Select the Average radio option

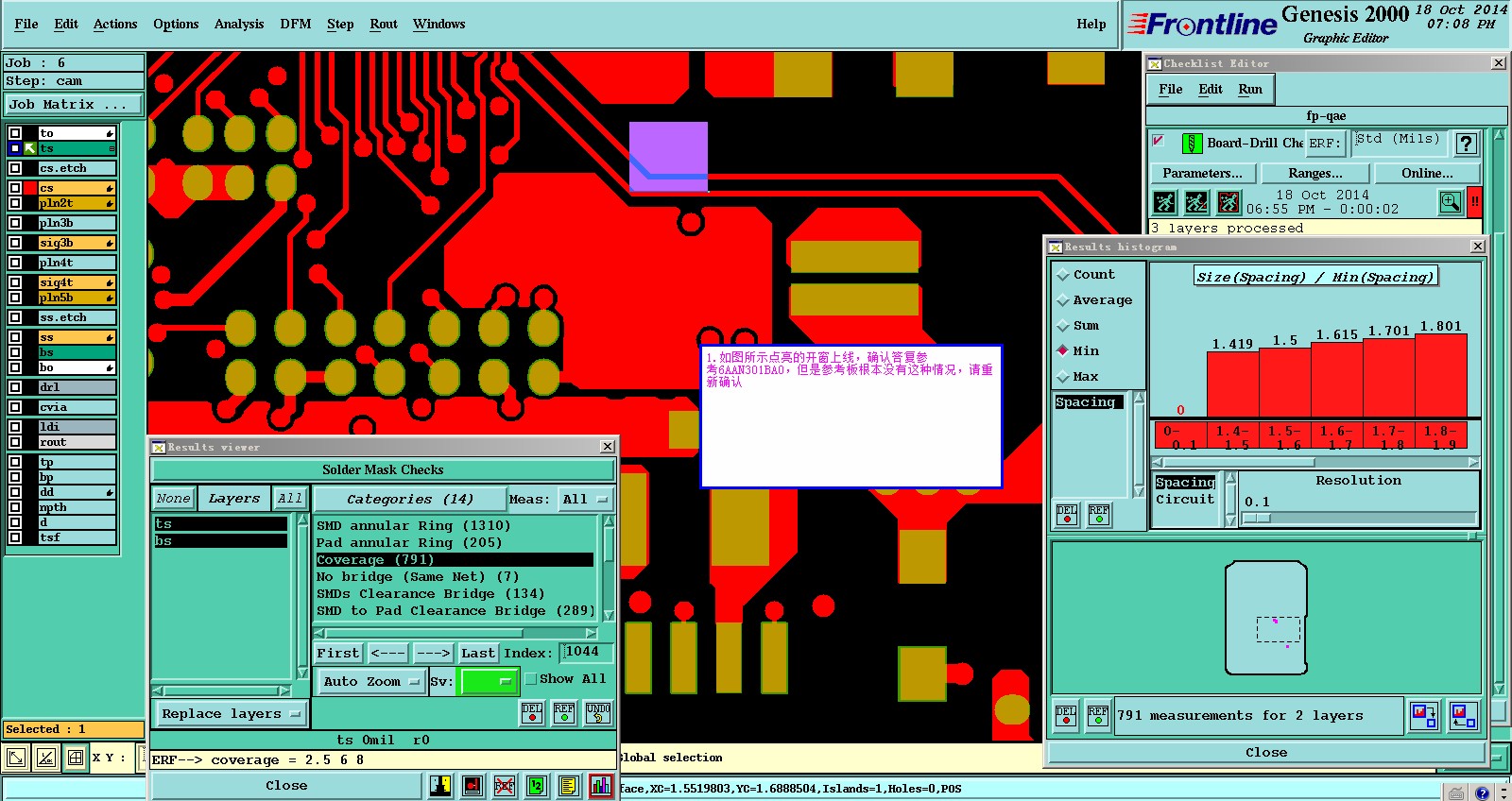pyautogui.click(x=1062, y=300)
